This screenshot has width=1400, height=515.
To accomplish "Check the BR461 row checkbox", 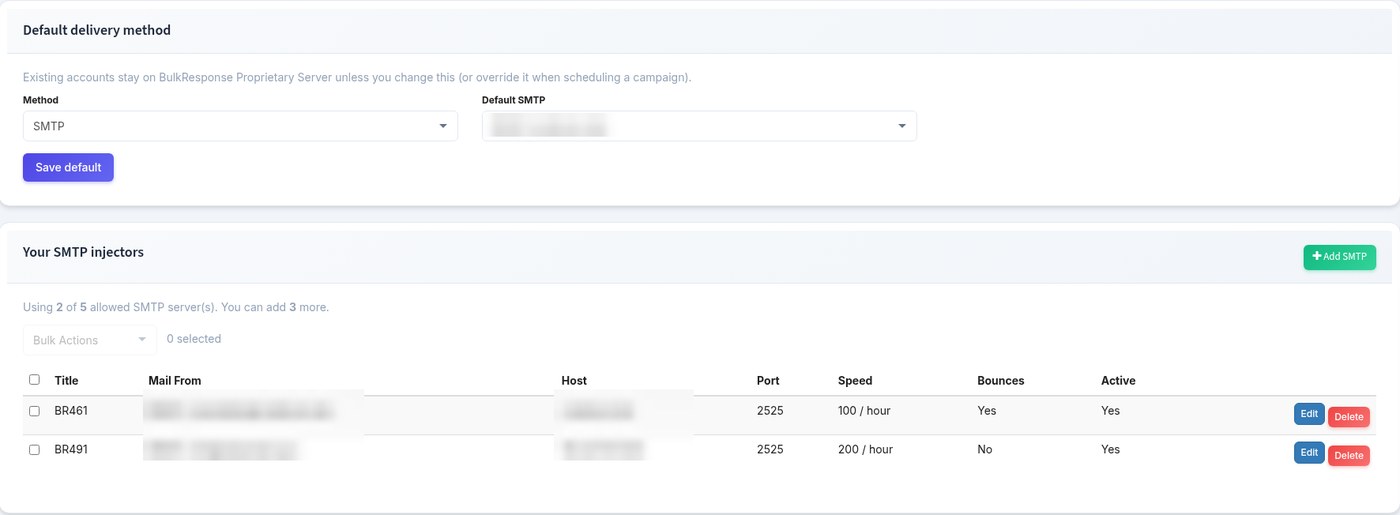I will (x=34, y=411).
